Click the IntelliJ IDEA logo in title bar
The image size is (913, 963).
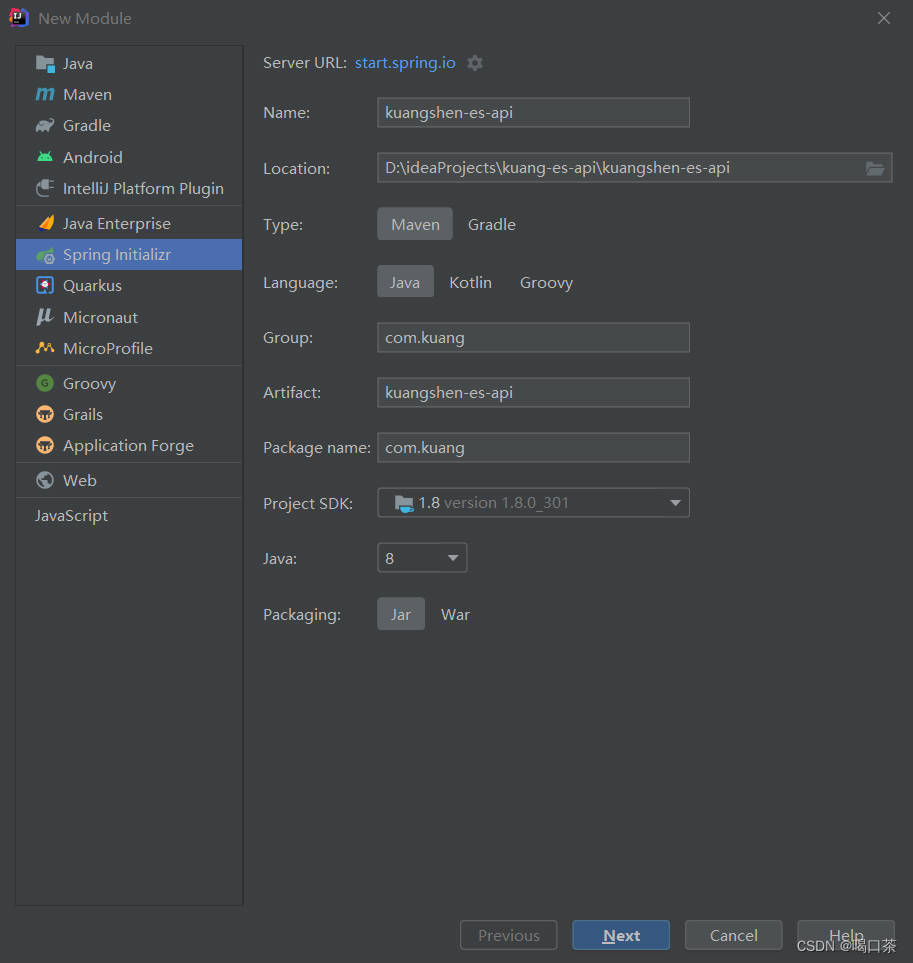19,17
